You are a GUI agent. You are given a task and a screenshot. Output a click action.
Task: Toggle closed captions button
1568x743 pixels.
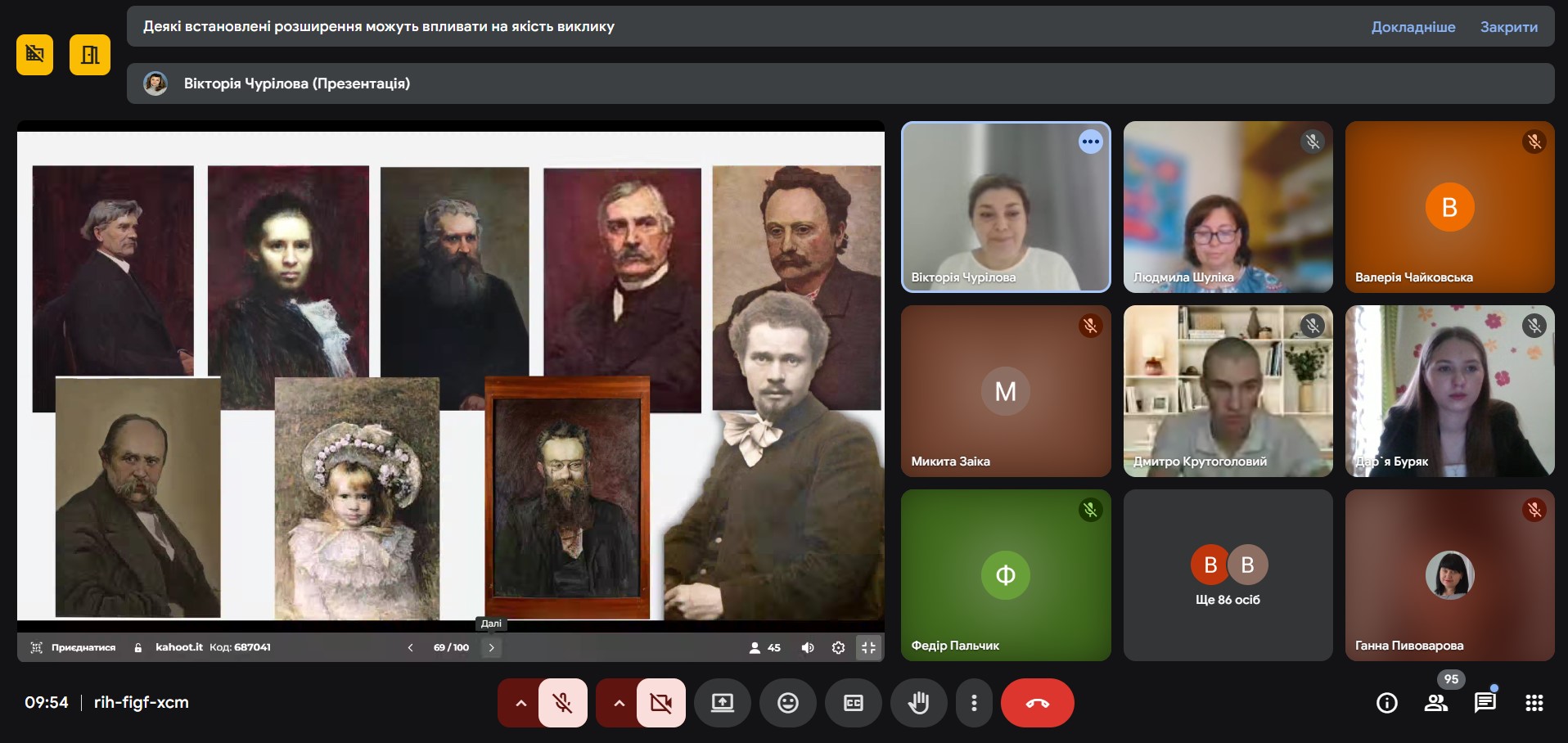coord(854,703)
